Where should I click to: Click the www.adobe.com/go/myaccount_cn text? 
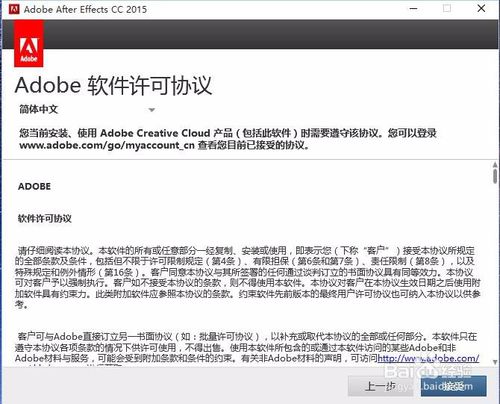point(107,145)
